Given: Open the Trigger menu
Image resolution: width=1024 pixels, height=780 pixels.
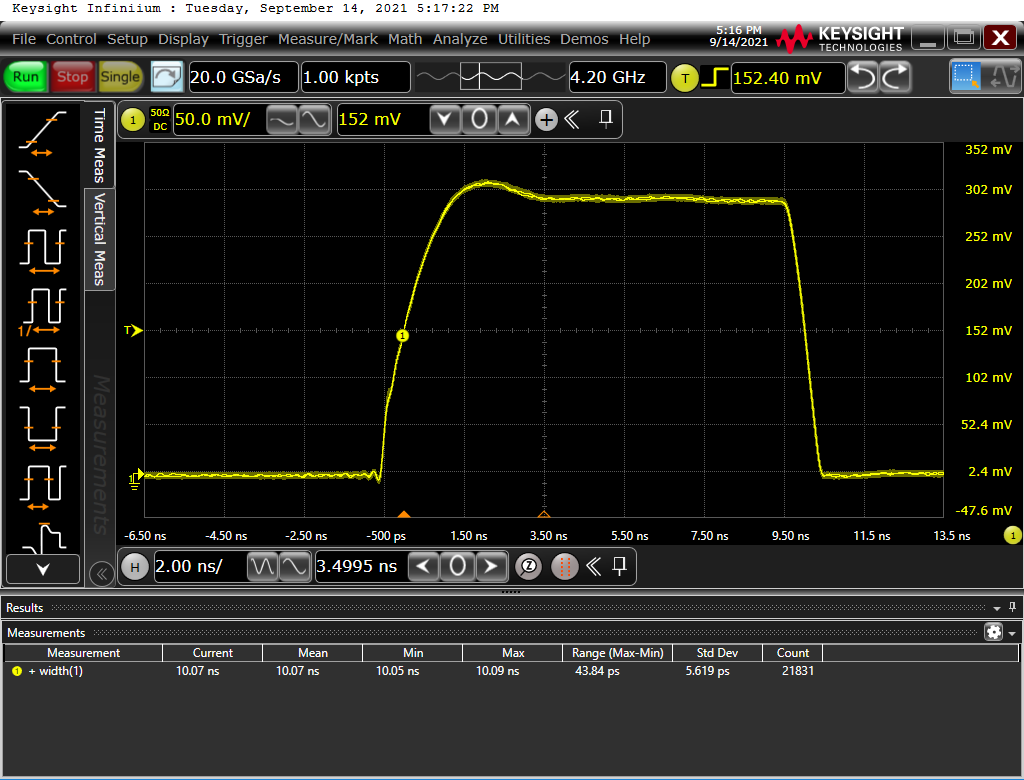Looking at the screenshot, I should [243, 39].
